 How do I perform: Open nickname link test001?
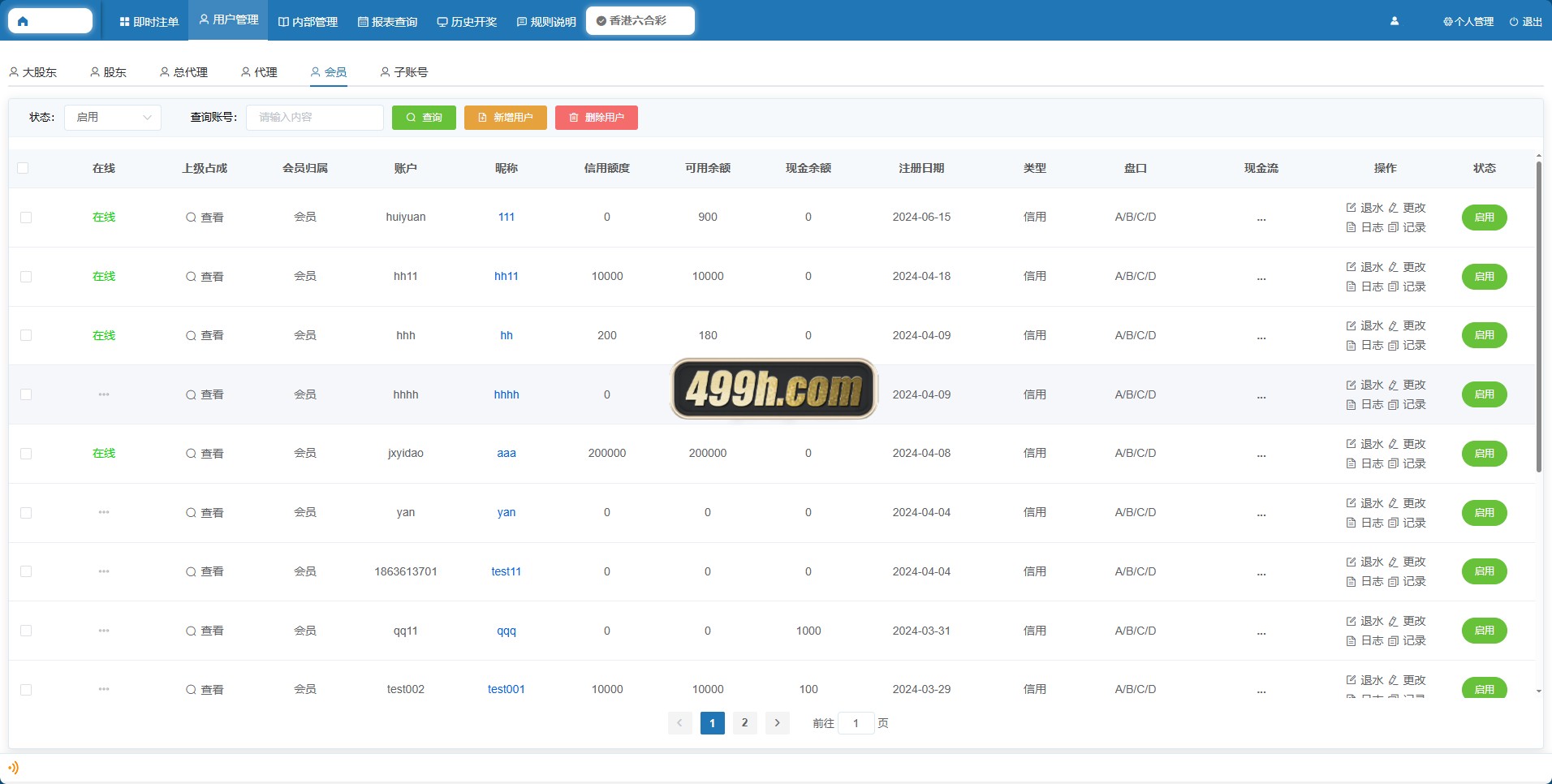[x=507, y=689]
